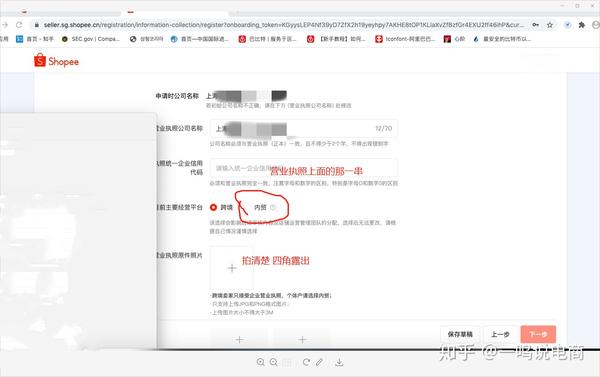Proceed with the 下一步 button
Image resolution: width=600 pixels, height=377 pixels.
click(538, 334)
